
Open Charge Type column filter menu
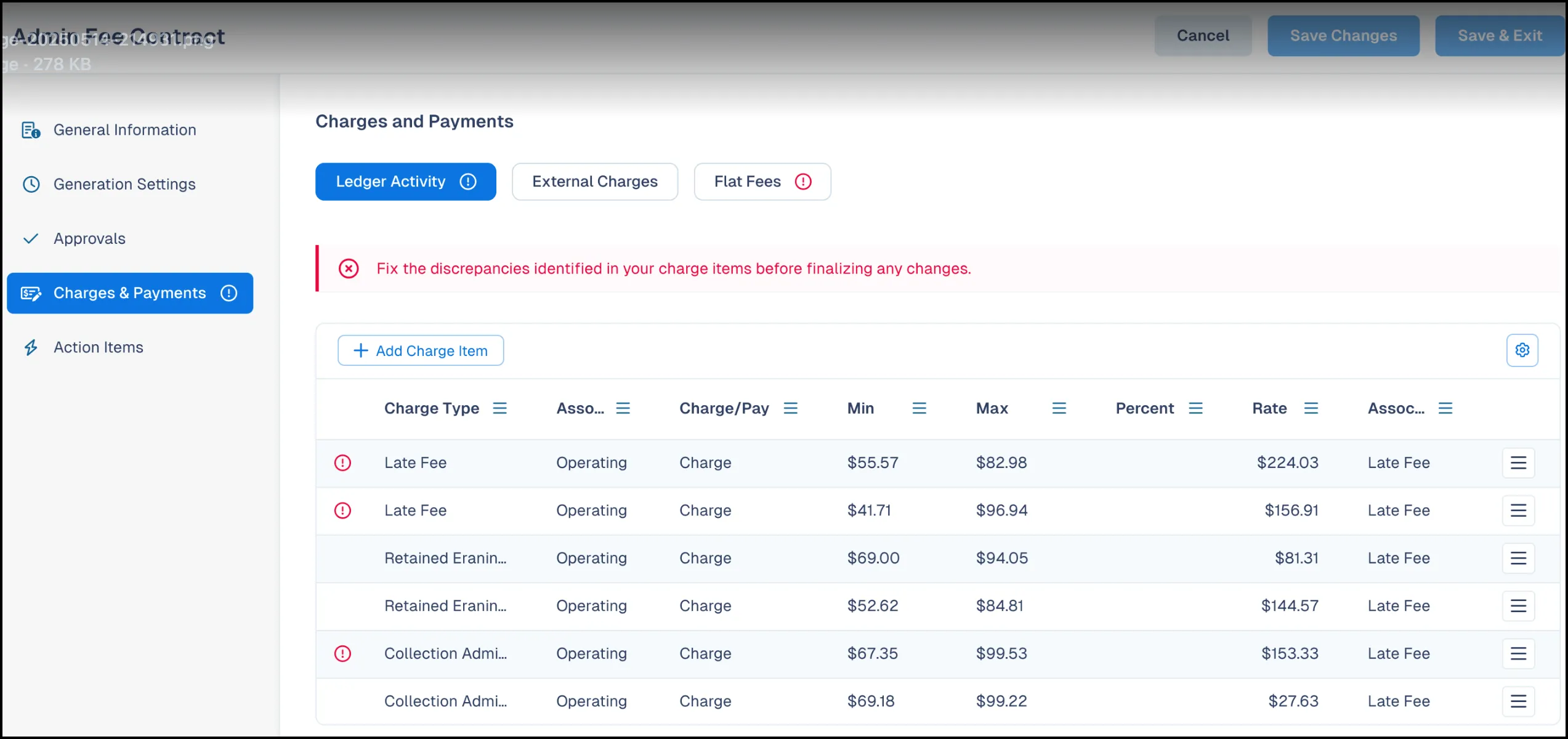pos(499,408)
